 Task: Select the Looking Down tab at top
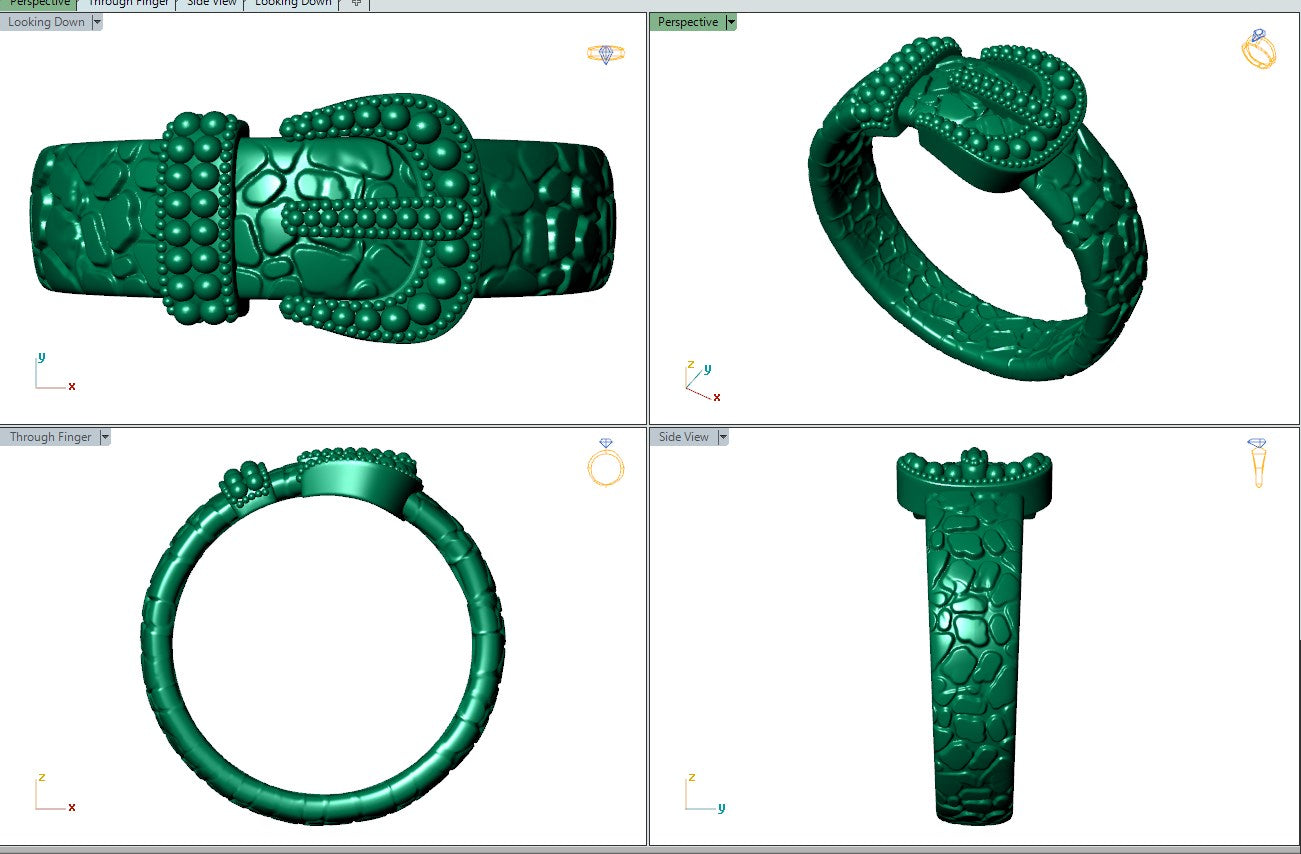293,3
